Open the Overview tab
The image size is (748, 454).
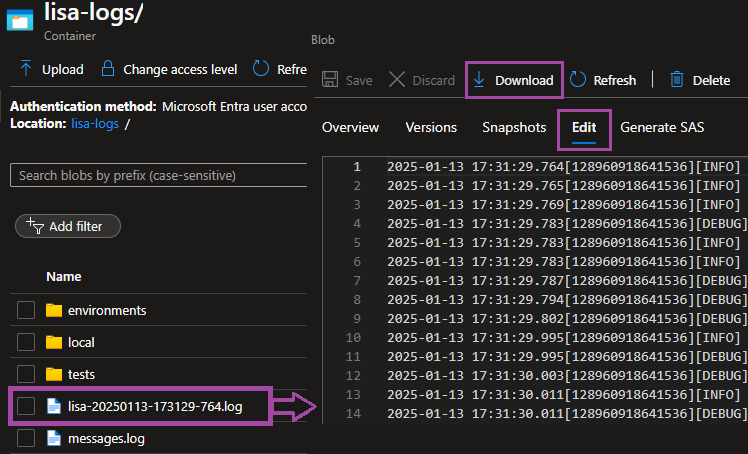point(350,127)
